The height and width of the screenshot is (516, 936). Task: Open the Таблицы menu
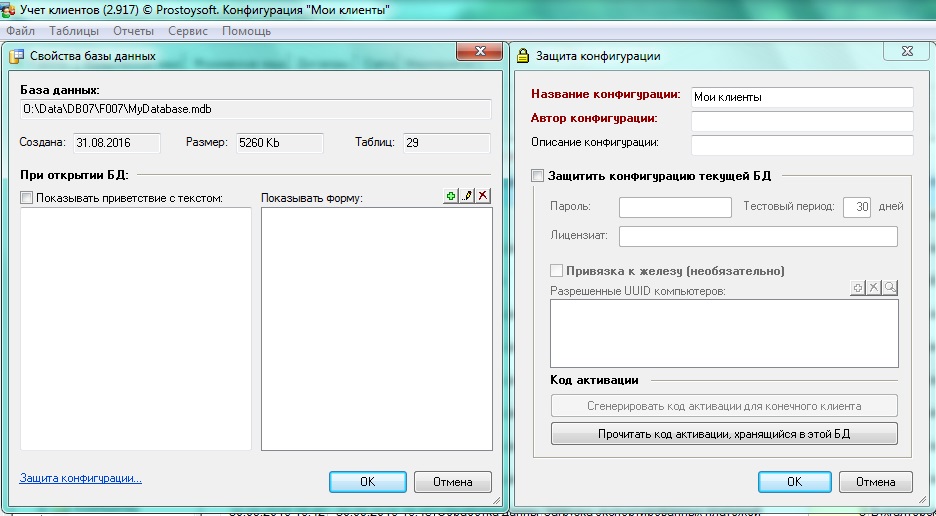74,31
